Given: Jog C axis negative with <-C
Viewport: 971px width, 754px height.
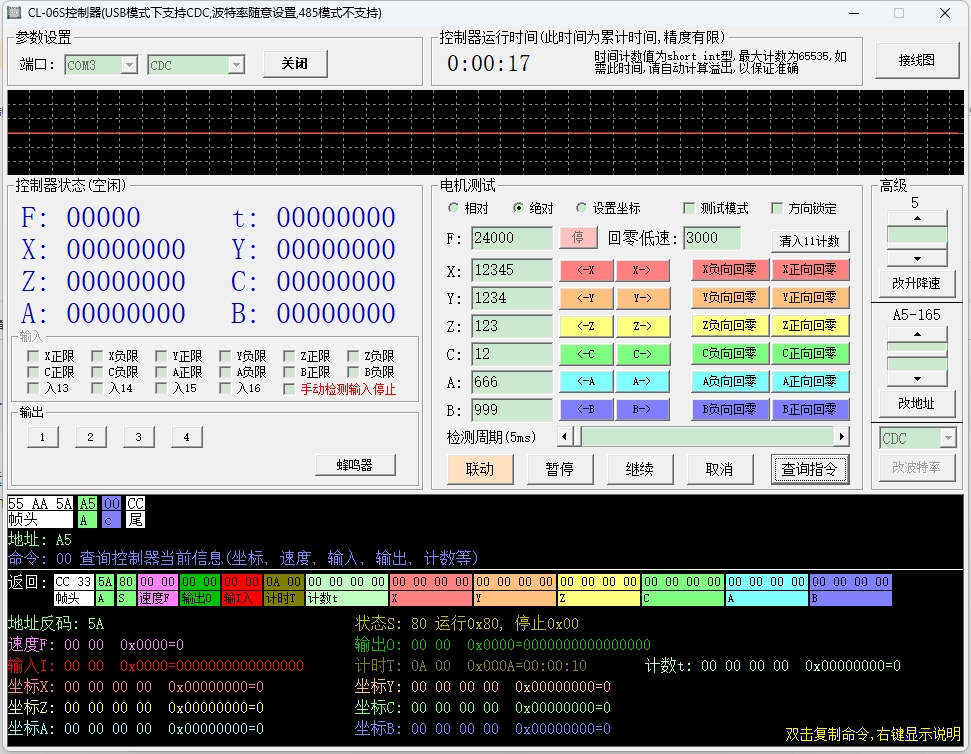Looking at the screenshot, I should (586, 354).
